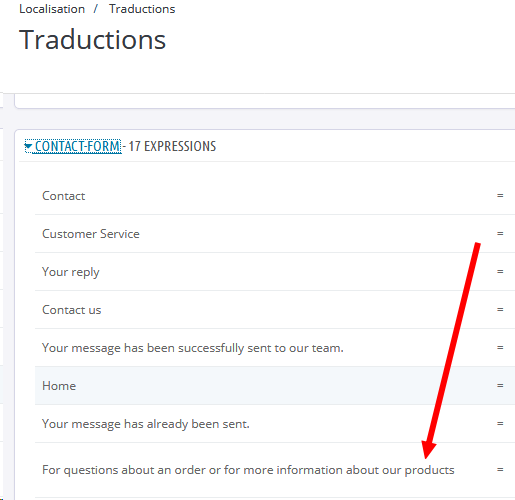Collapse the CONTACT-FORM expressions section
This screenshot has height=500, width=515.
77,146
